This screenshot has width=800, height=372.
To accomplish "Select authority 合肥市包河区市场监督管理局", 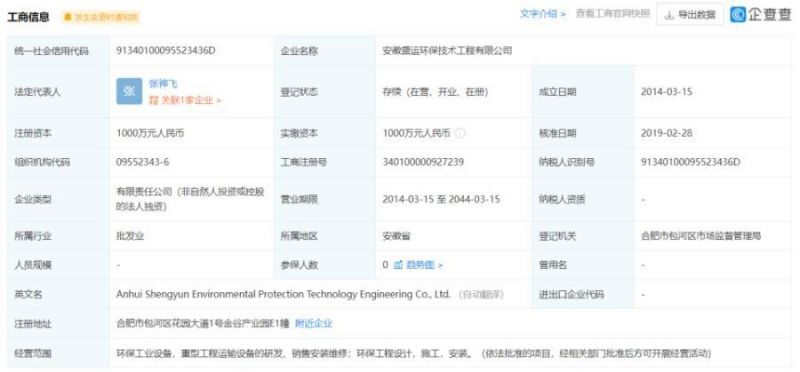I will point(701,236).
